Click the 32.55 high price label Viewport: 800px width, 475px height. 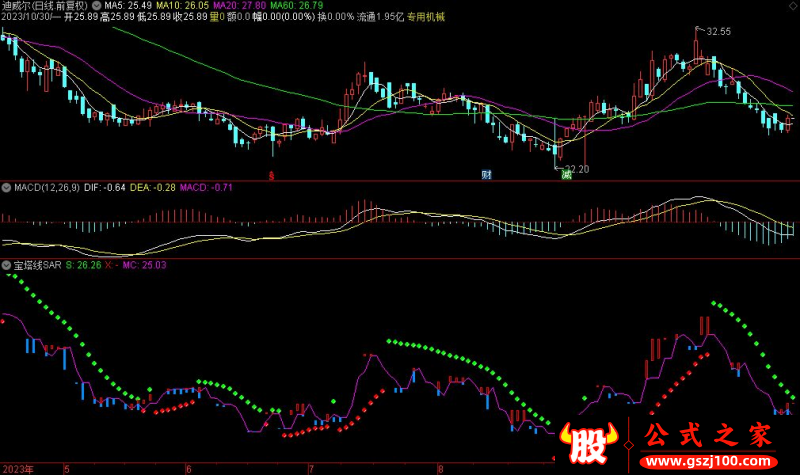click(718, 32)
